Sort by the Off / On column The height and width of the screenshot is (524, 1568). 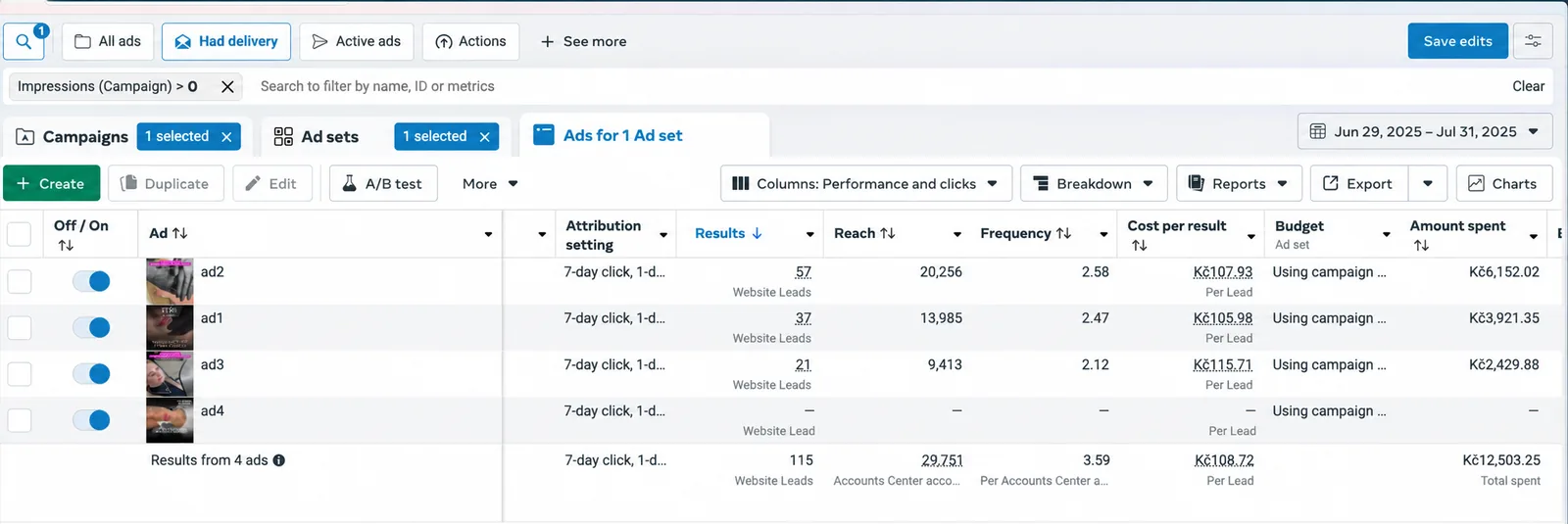tap(66, 246)
